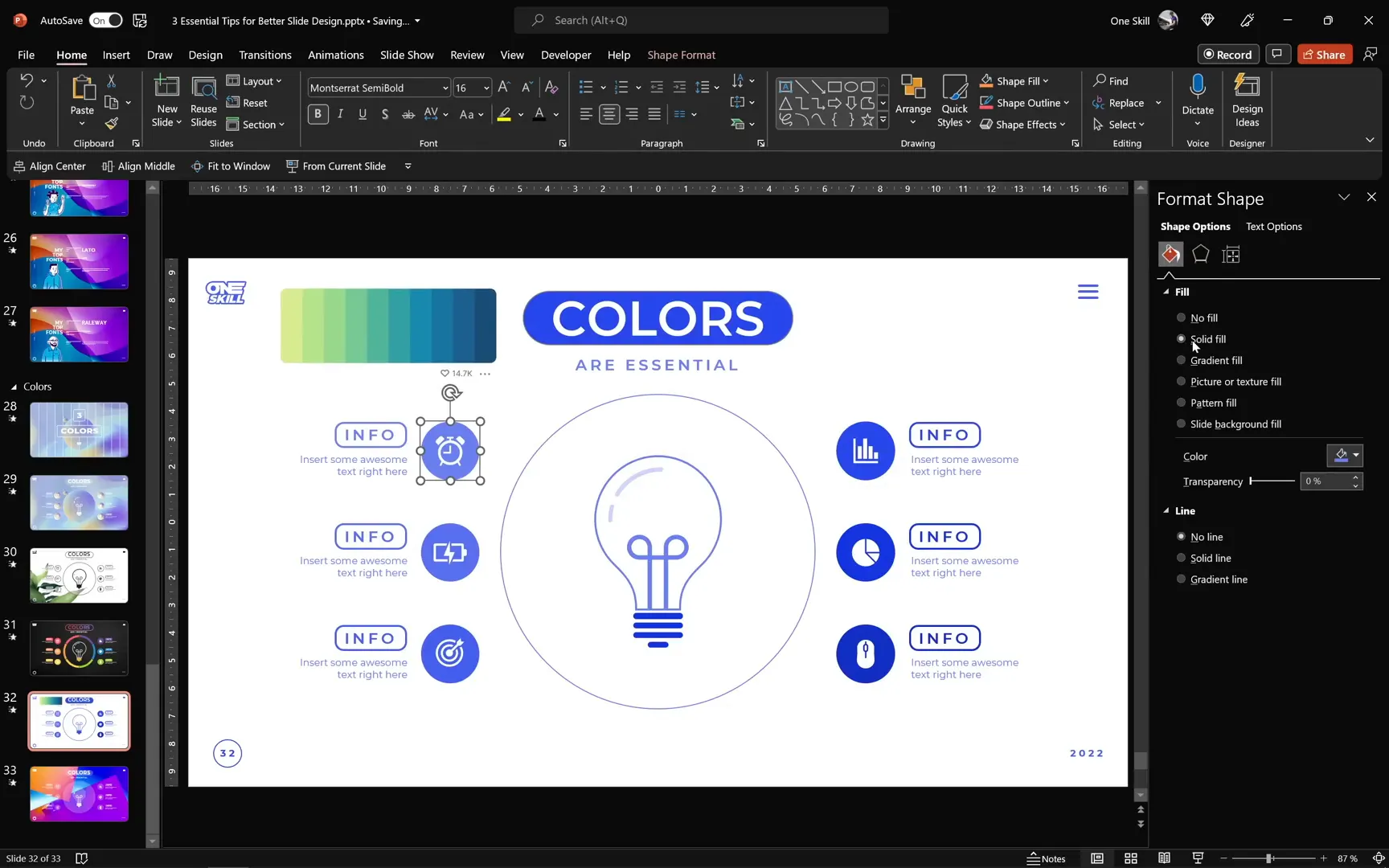Apply strikethrough formatting
This screenshot has height=868, width=1389.
click(x=408, y=114)
